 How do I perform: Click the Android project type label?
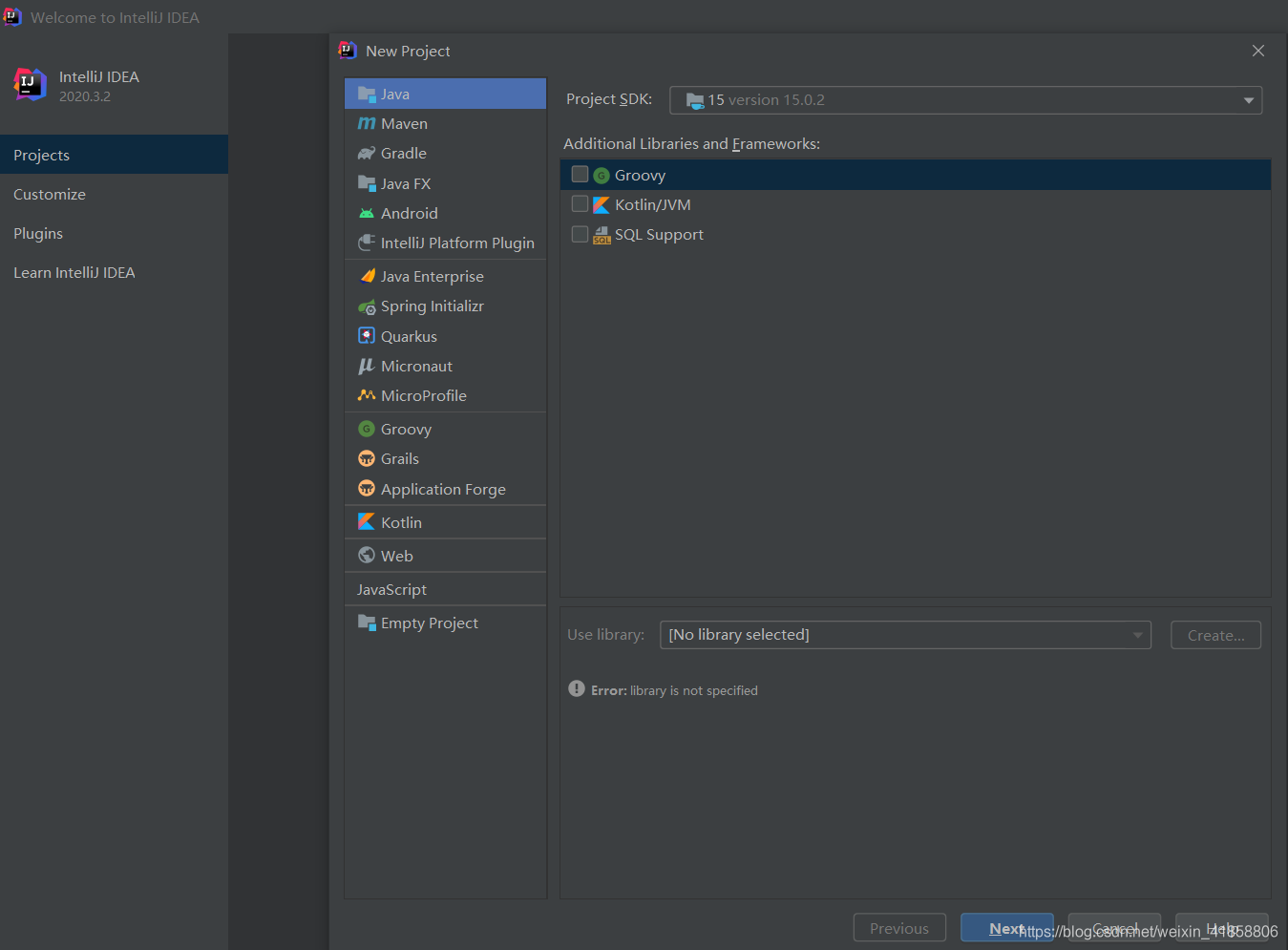coord(410,213)
